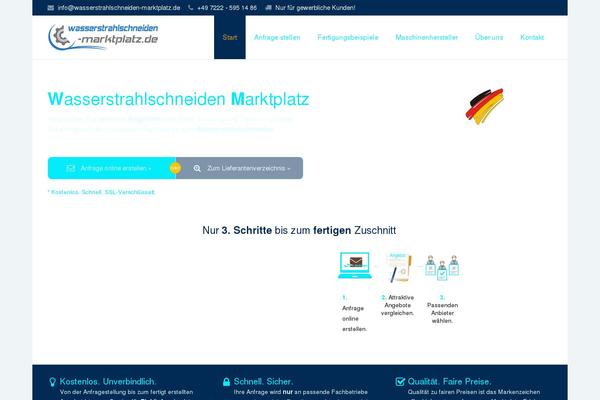600x400 pixels.
Task: Click the padlock icon beside Schnell. Sicher.
Action: (x=227, y=382)
